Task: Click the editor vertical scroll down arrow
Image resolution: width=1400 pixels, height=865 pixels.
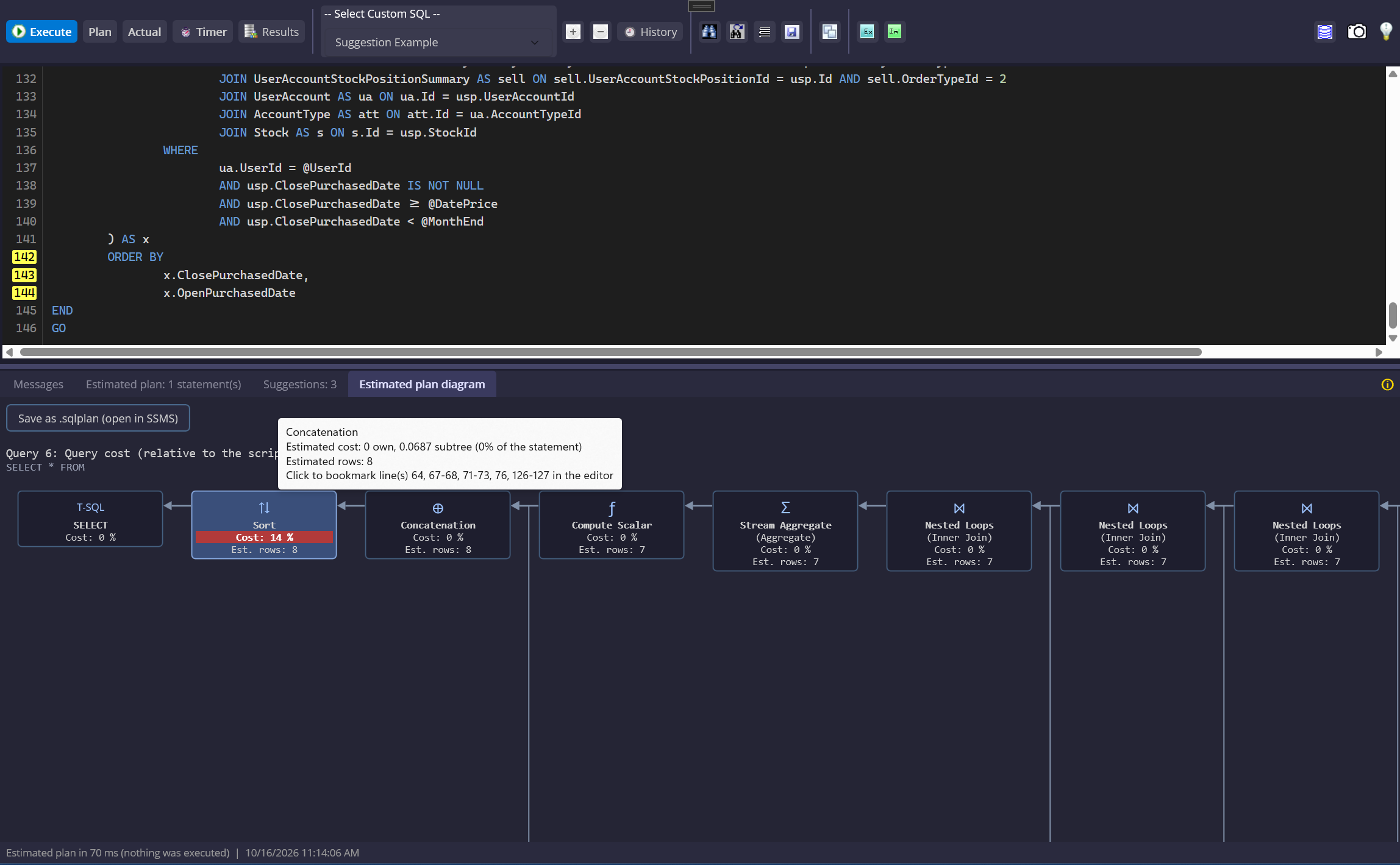Action: click(x=1393, y=338)
